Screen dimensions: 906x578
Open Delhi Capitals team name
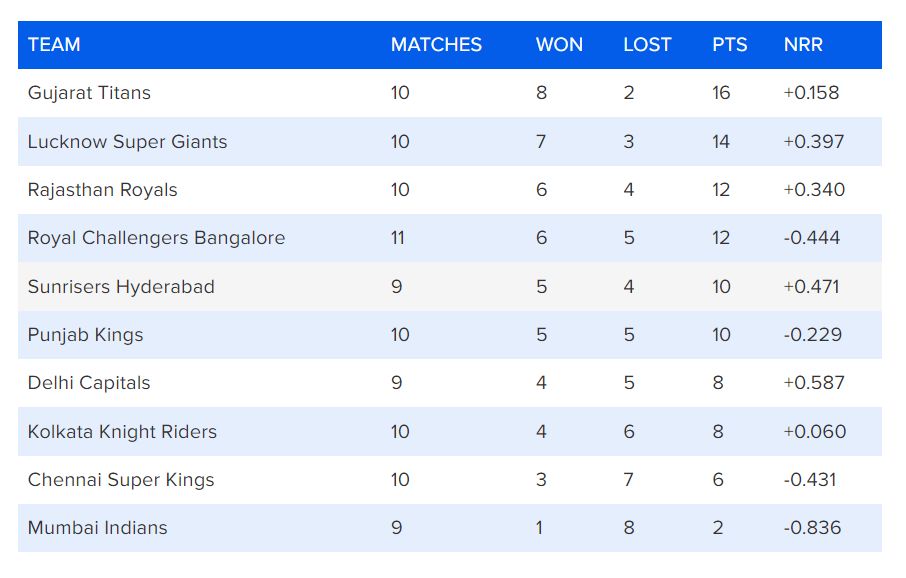(89, 383)
